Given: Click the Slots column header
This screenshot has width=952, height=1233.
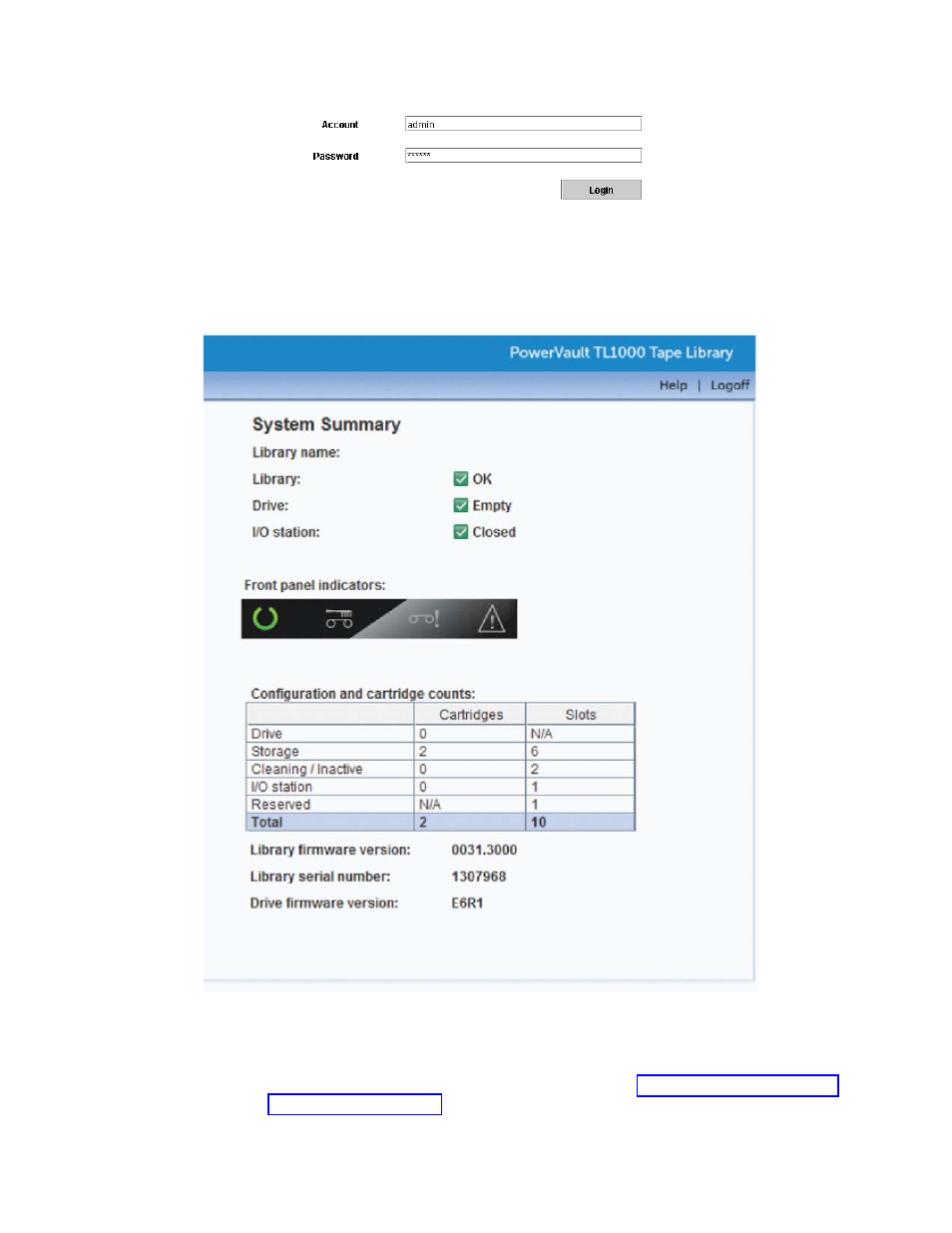Looking at the screenshot, I should (x=581, y=715).
